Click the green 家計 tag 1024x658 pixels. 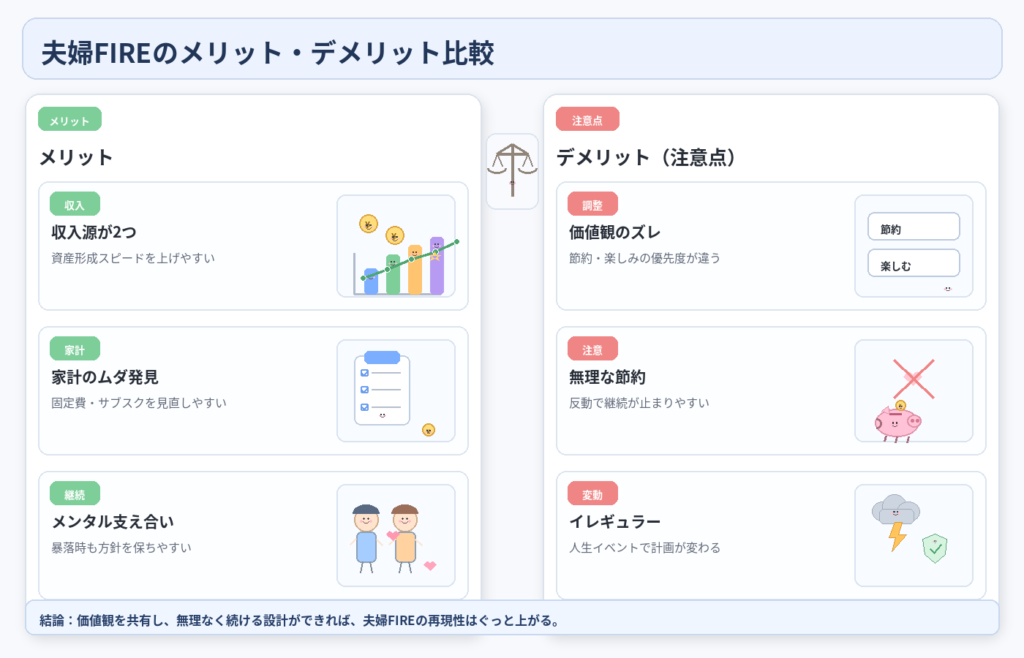tap(75, 349)
